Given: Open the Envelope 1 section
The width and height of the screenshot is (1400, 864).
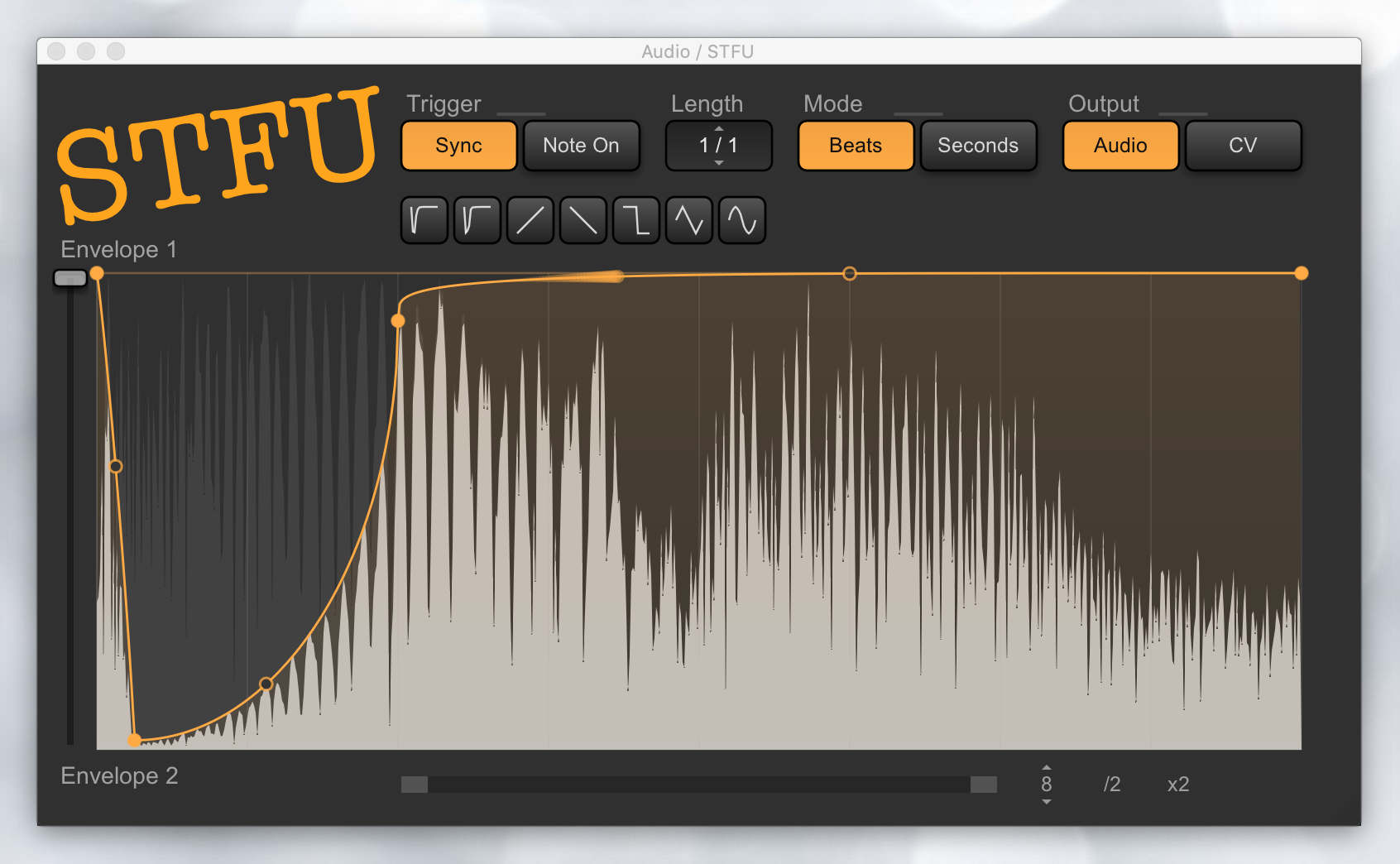Looking at the screenshot, I should (119, 250).
